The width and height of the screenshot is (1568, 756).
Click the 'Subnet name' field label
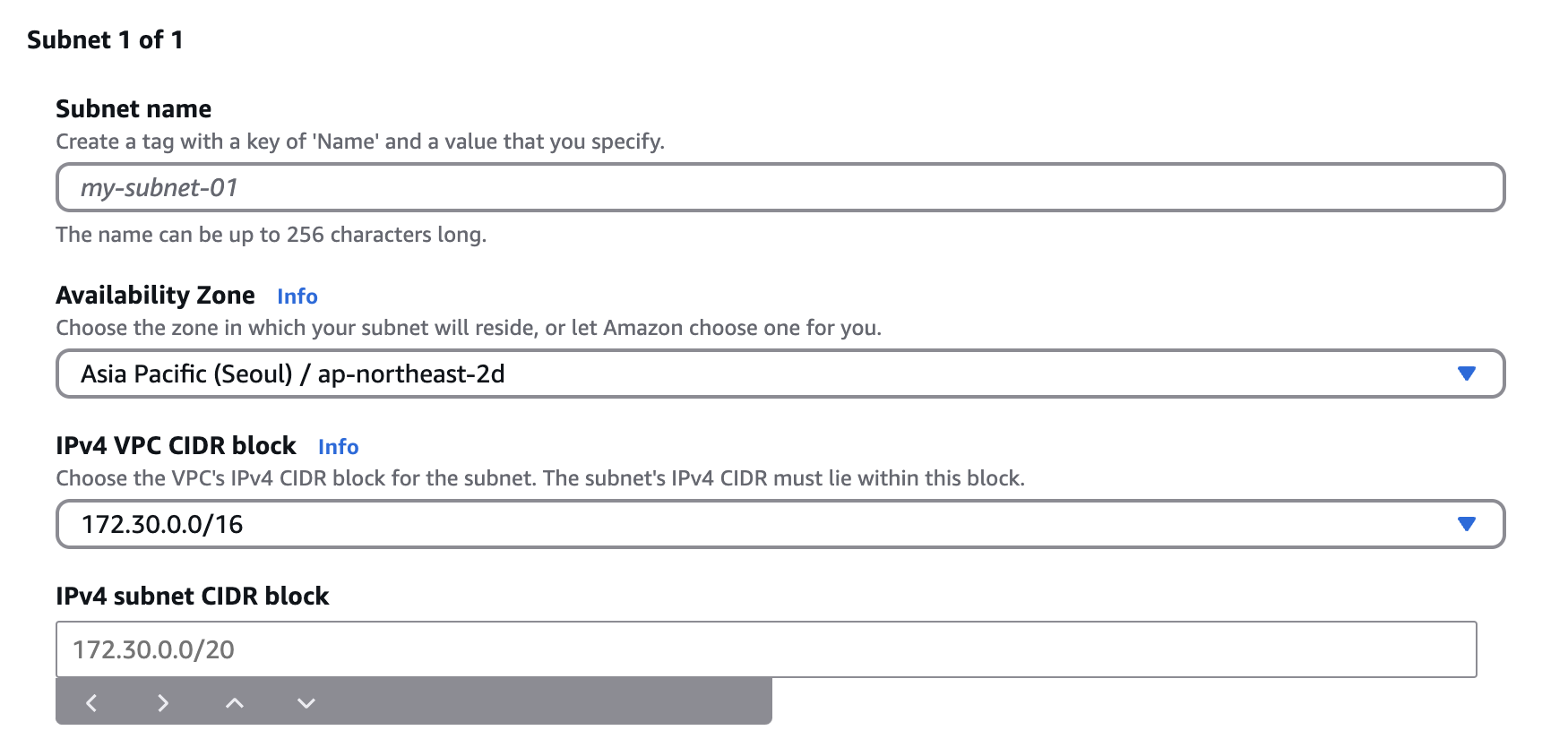coord(134,108)
